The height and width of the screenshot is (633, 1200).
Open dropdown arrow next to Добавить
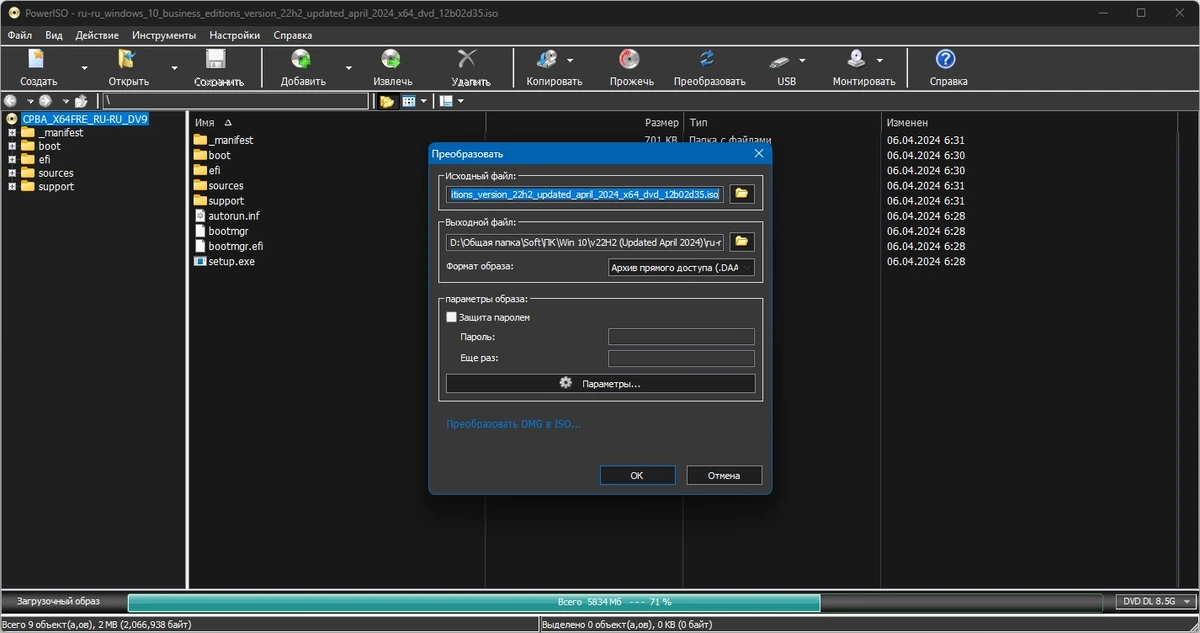[348, 67]
